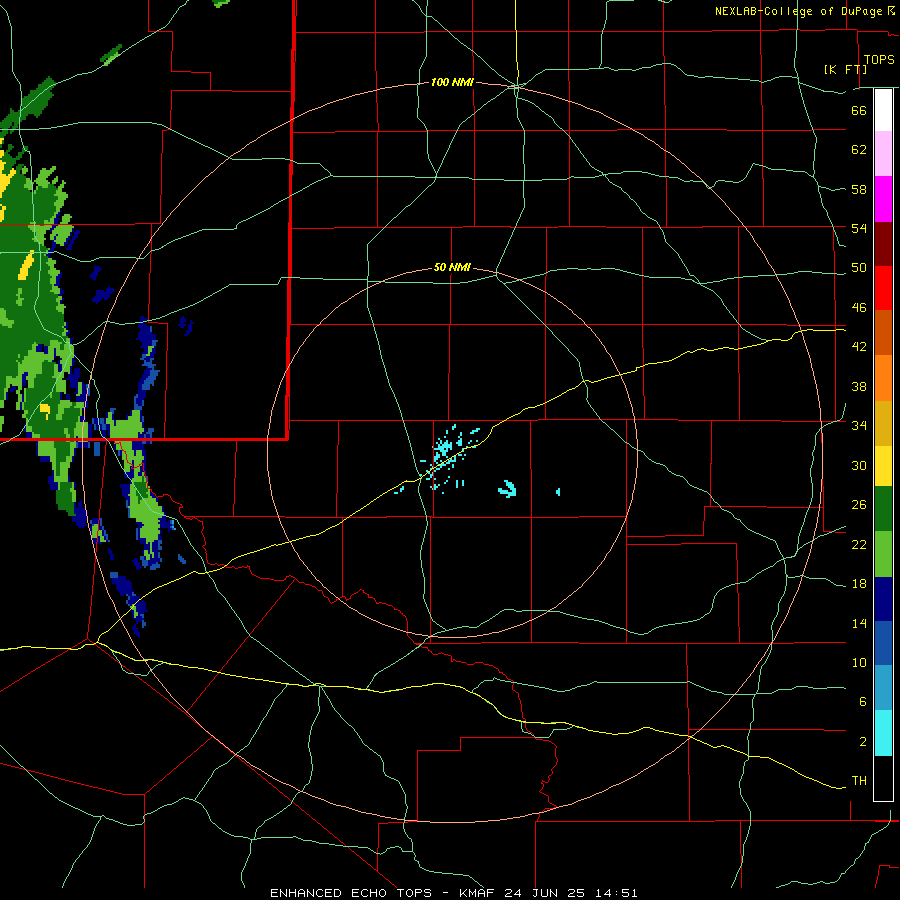Click the cyan legend swatch
Viewport: 900px width, 900px height.
point(883,734)
